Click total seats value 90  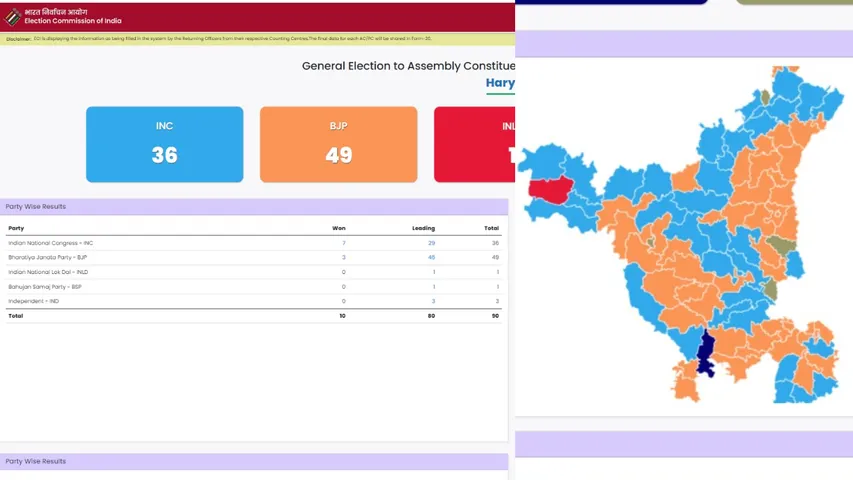(495, 316)
